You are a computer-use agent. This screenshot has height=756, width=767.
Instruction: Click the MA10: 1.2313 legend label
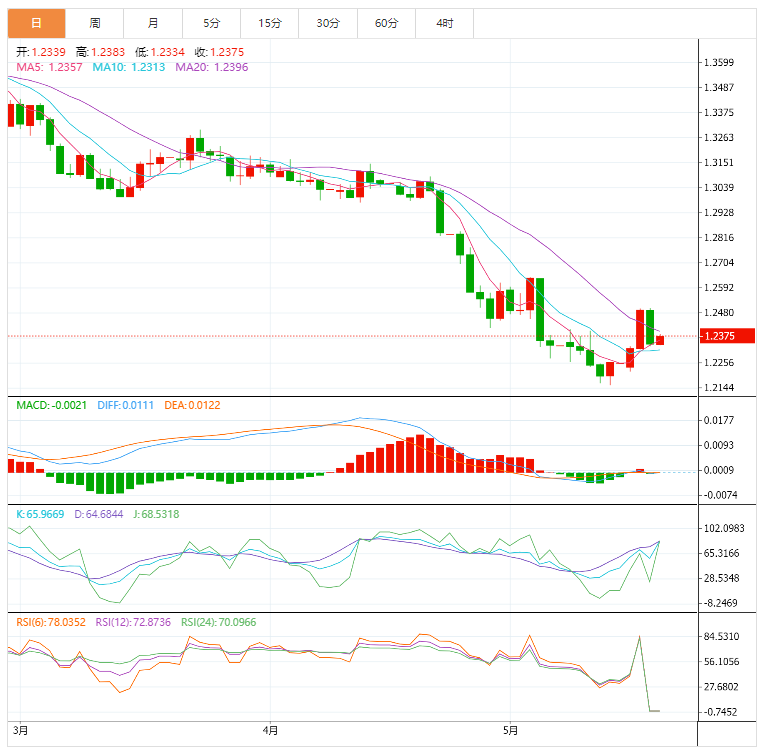[x=129, y=67]
